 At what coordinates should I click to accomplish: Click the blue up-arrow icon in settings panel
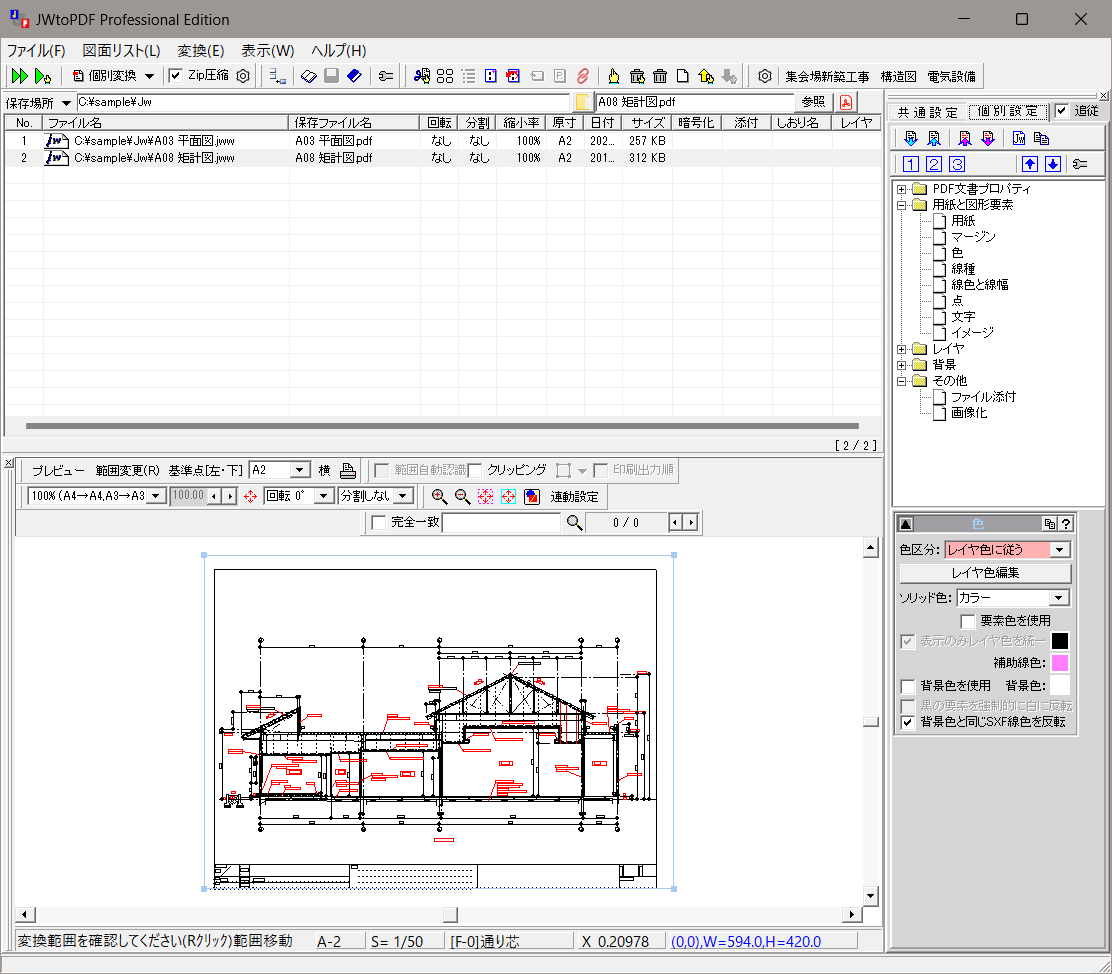tap(1028, 165)
